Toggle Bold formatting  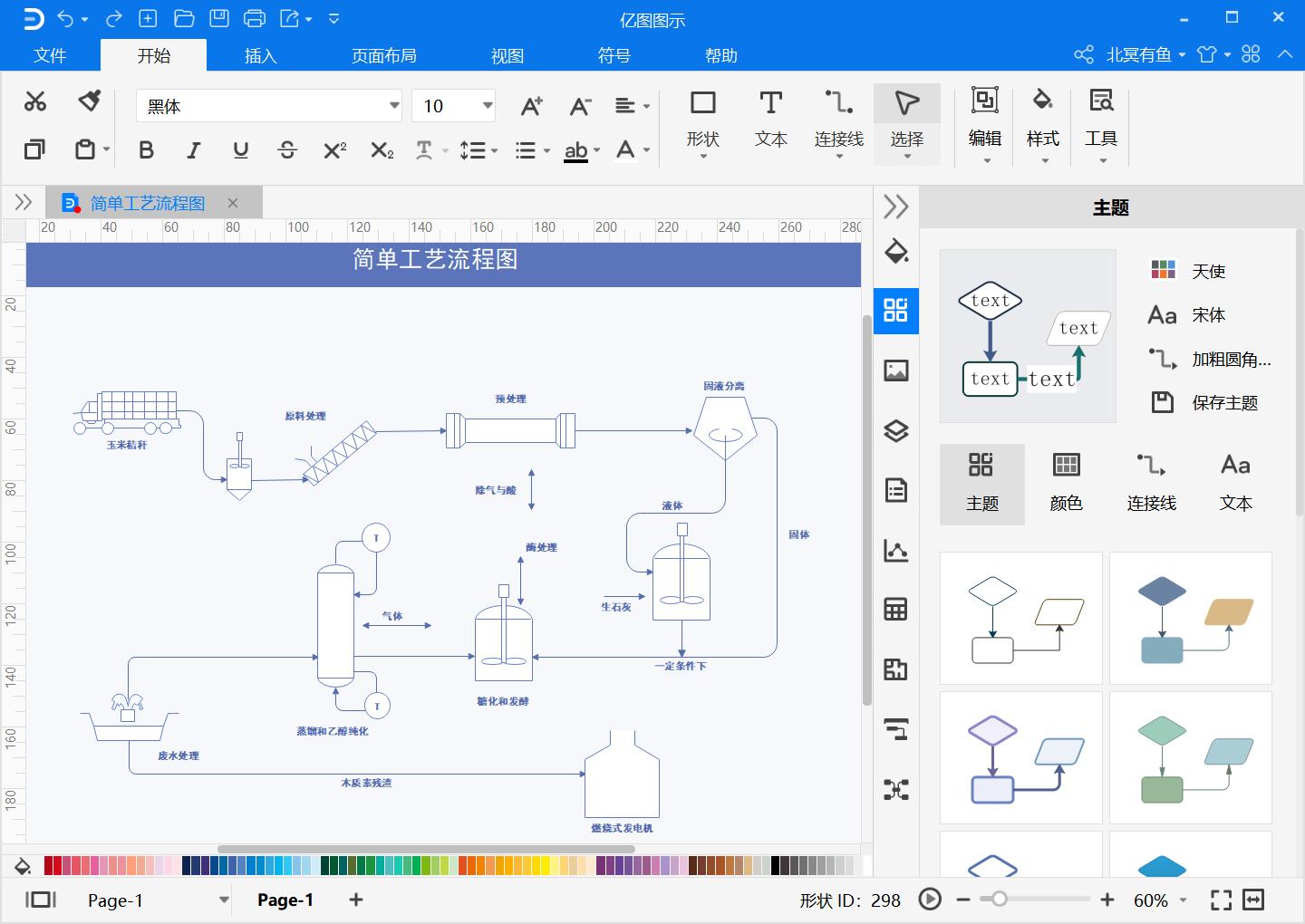(x=146, y=150)
